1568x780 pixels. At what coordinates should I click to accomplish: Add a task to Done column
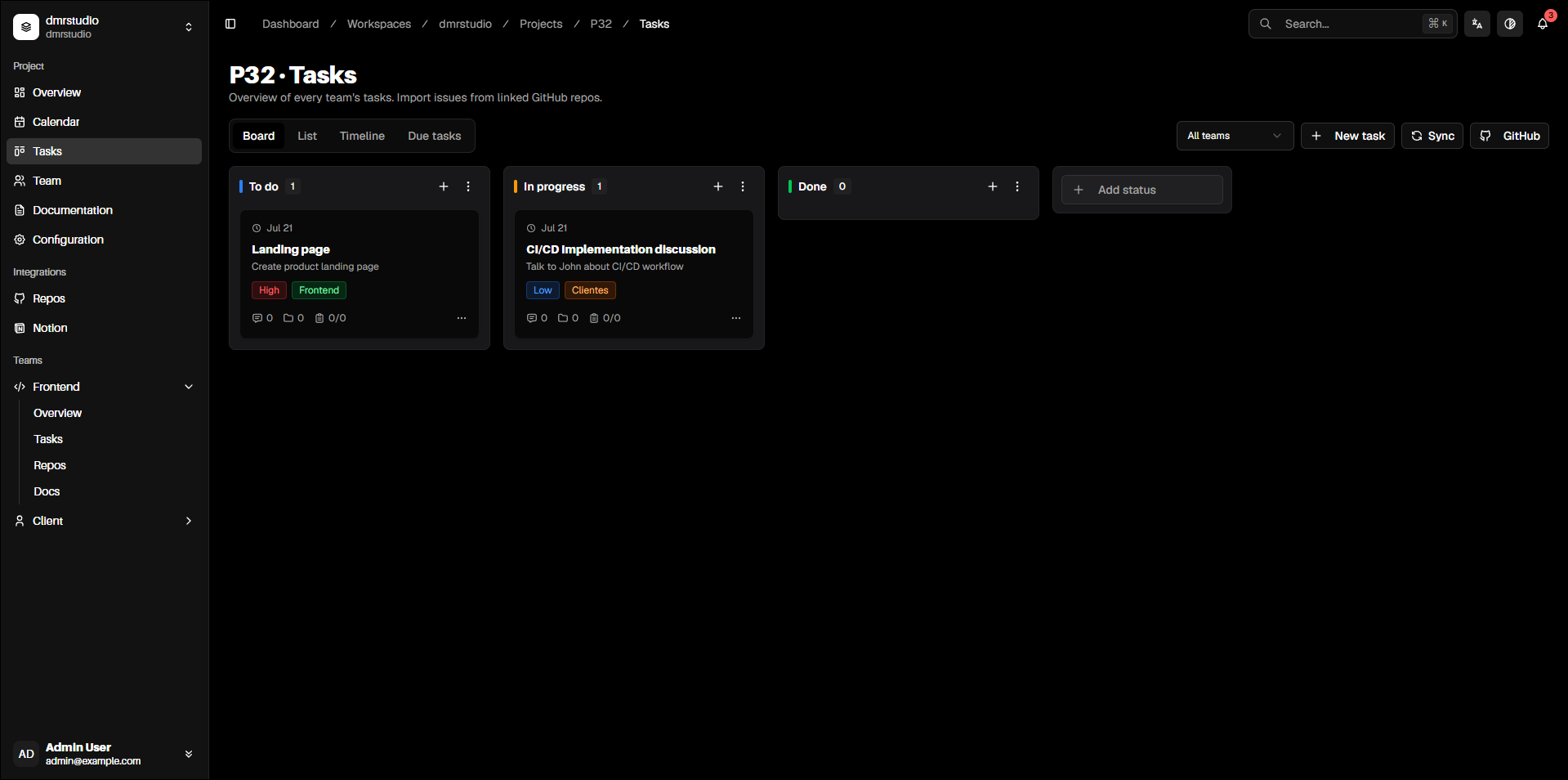pos(993,186)
